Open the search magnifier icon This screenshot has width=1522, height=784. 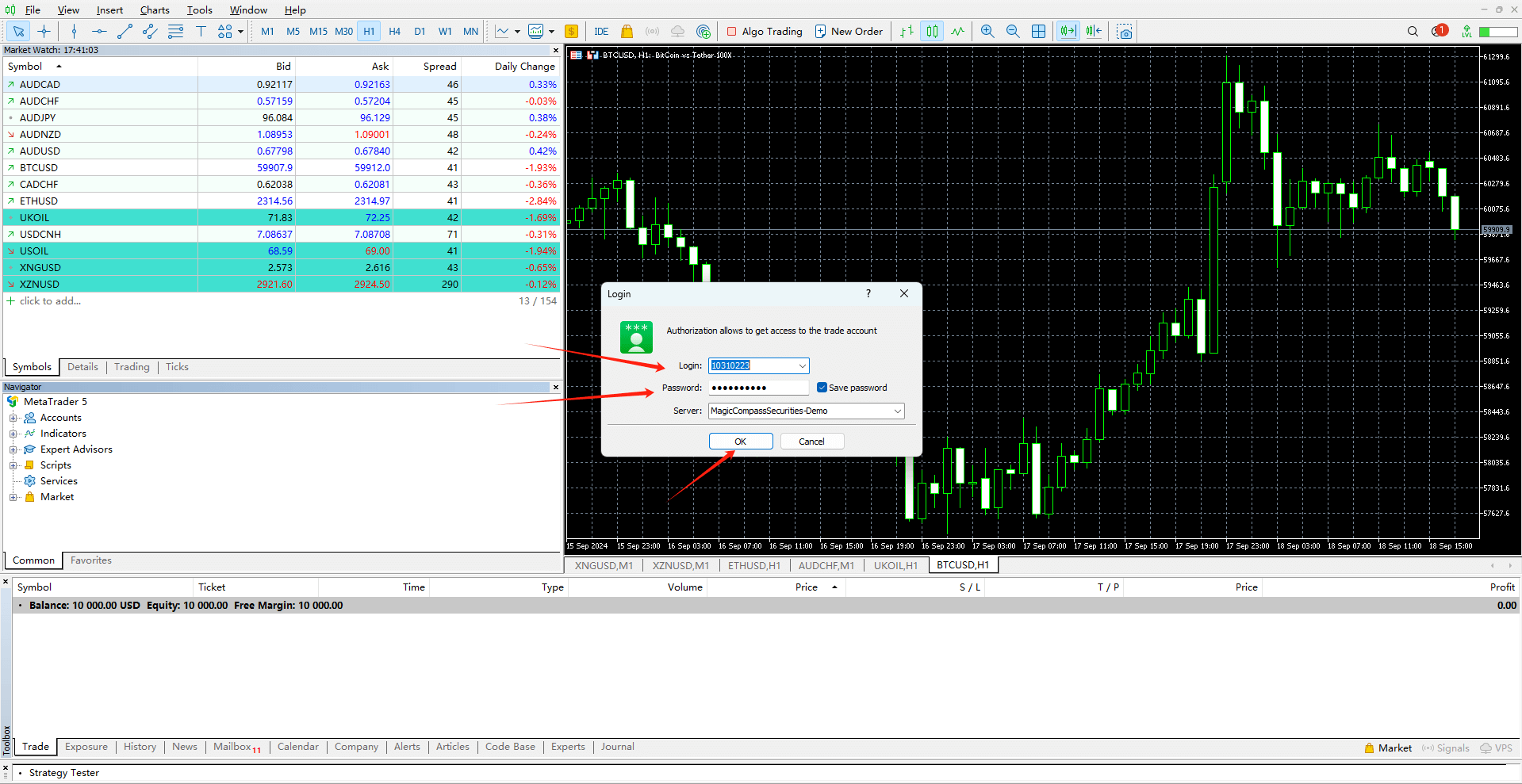(1413, 32)
